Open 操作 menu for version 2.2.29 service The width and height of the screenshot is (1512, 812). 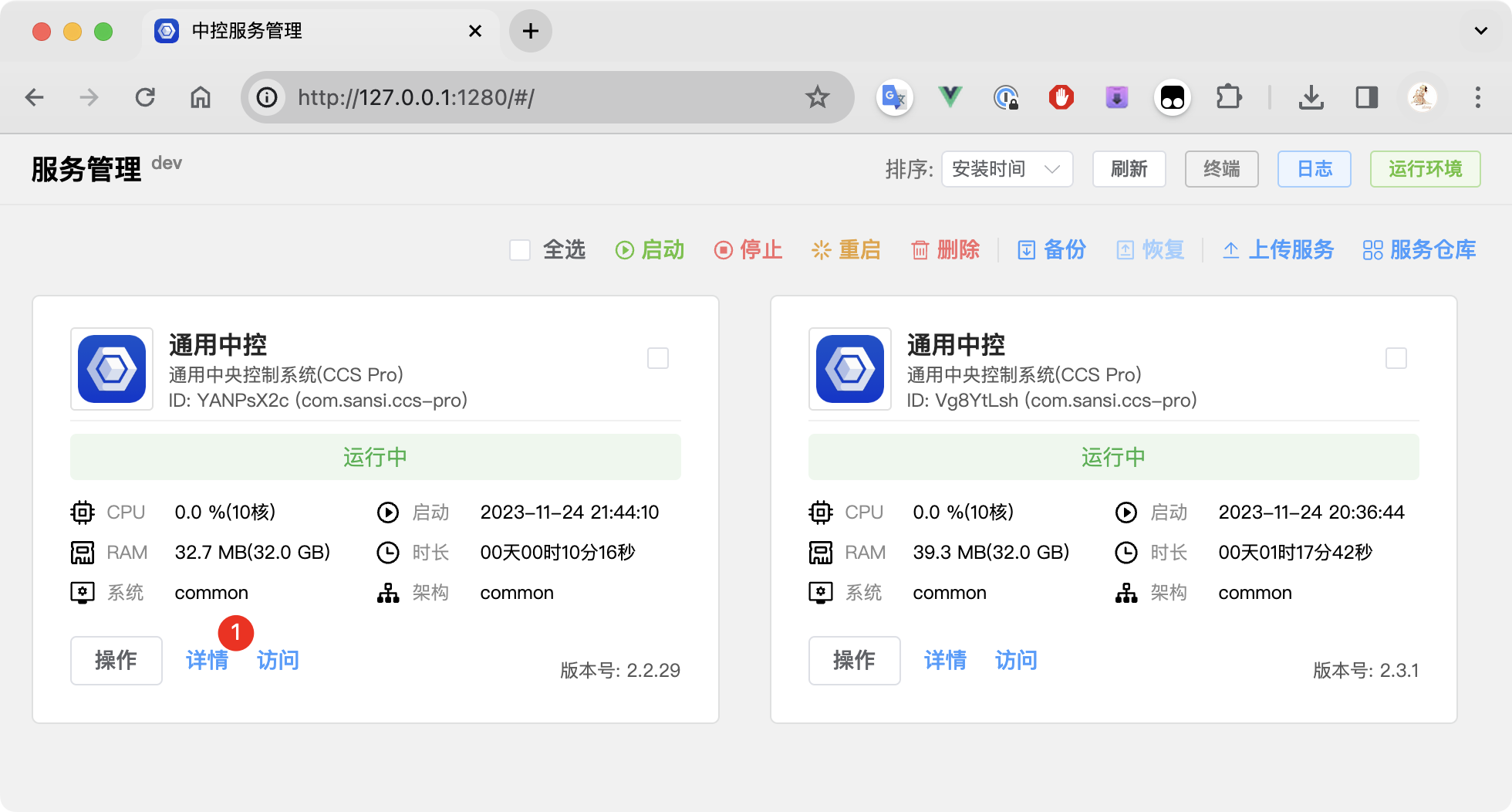pos(116,661)
